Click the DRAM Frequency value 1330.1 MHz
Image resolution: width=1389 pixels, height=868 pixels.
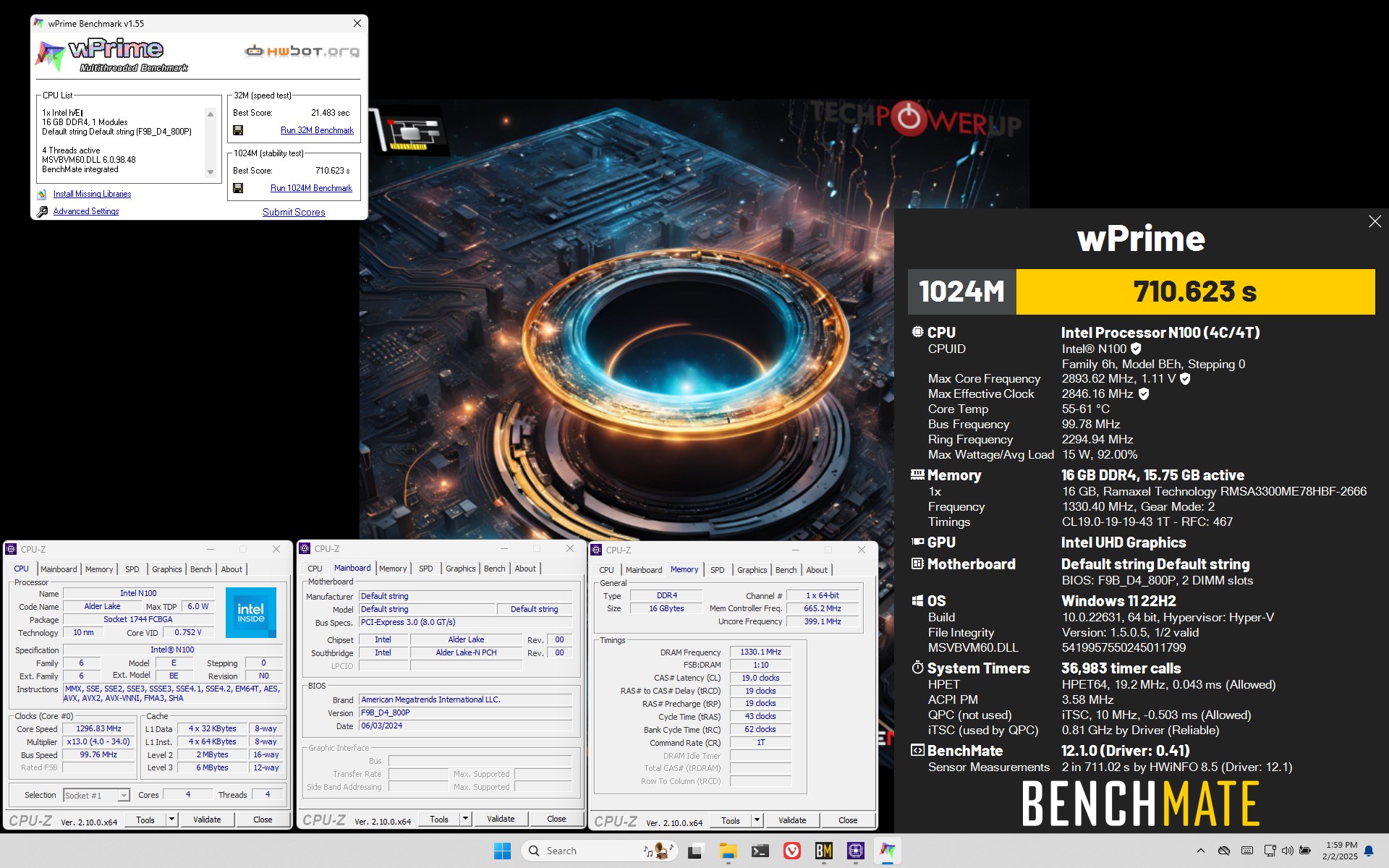pyautogui.click(x=760, y=652)
